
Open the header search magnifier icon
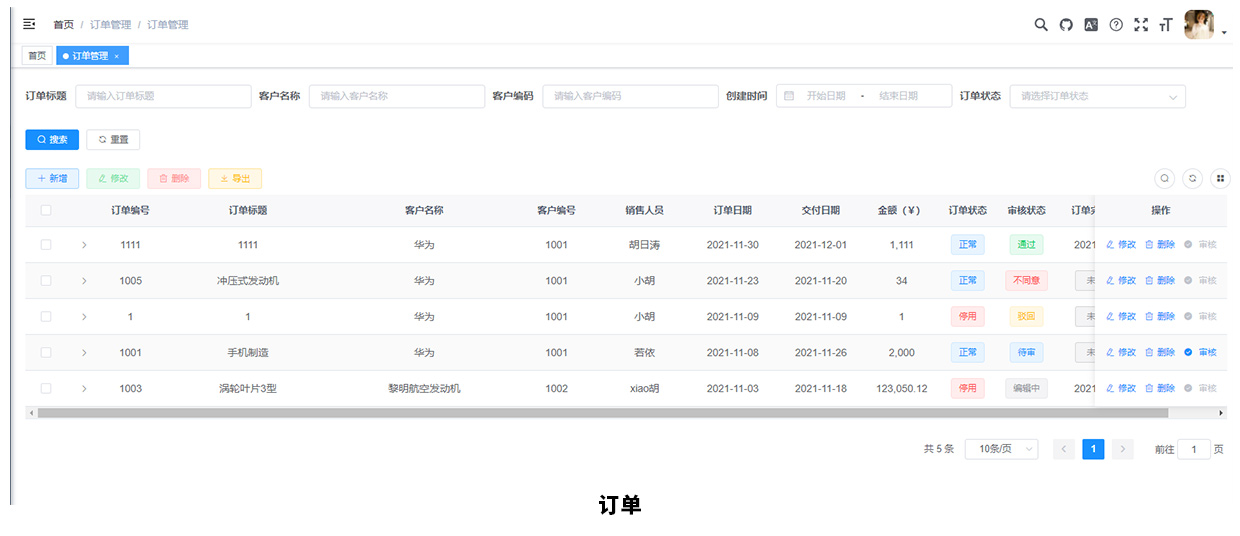click(x=1041, y=25)
